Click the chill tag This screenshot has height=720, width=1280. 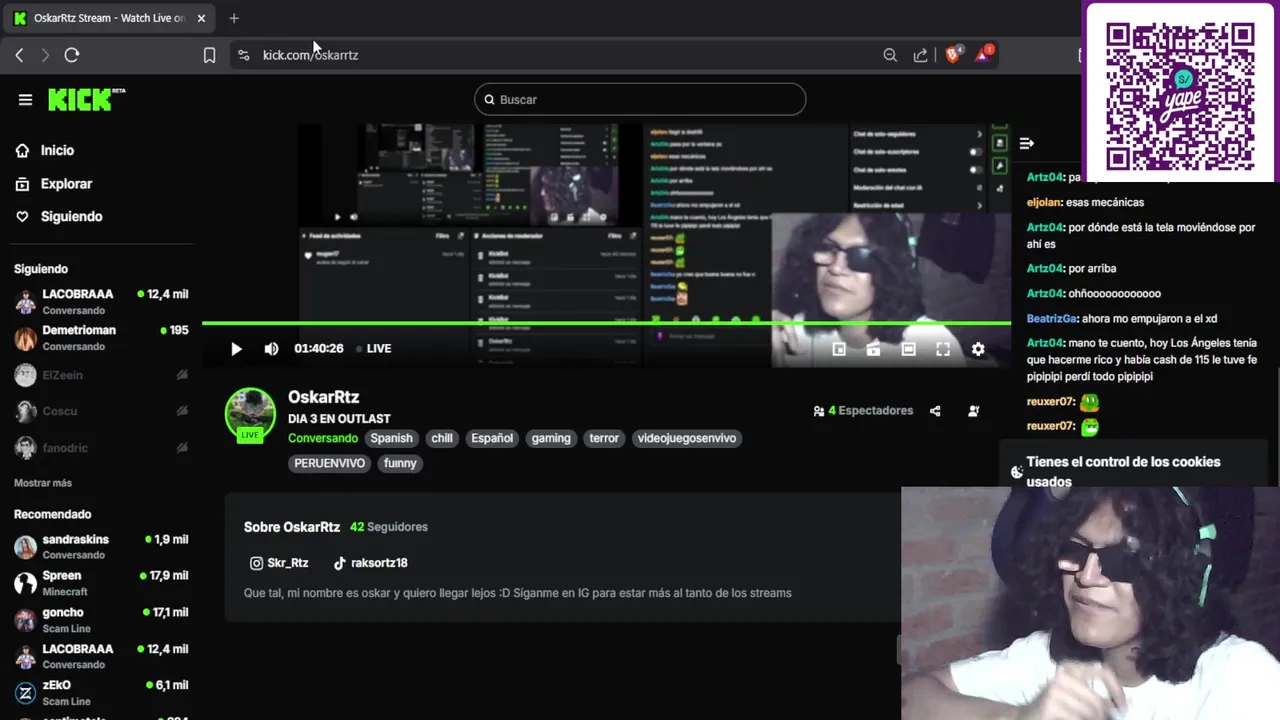442,438
